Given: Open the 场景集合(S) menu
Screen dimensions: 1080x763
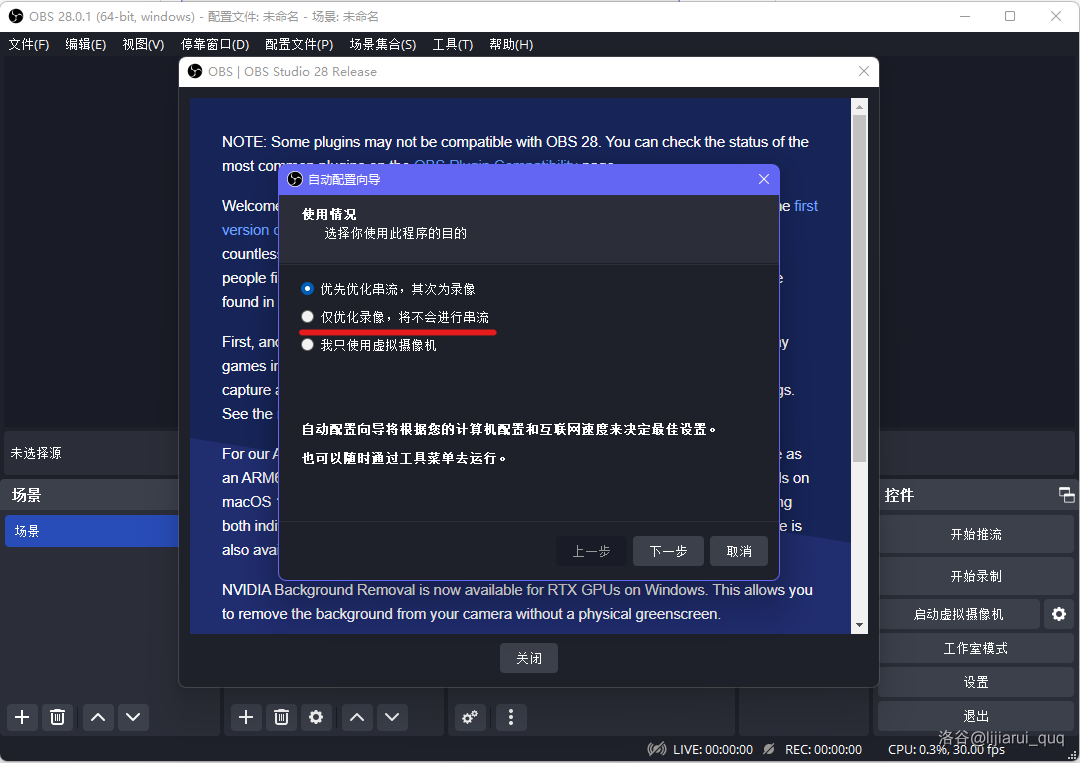Looking at the screenshot, I should click(383, 45).
